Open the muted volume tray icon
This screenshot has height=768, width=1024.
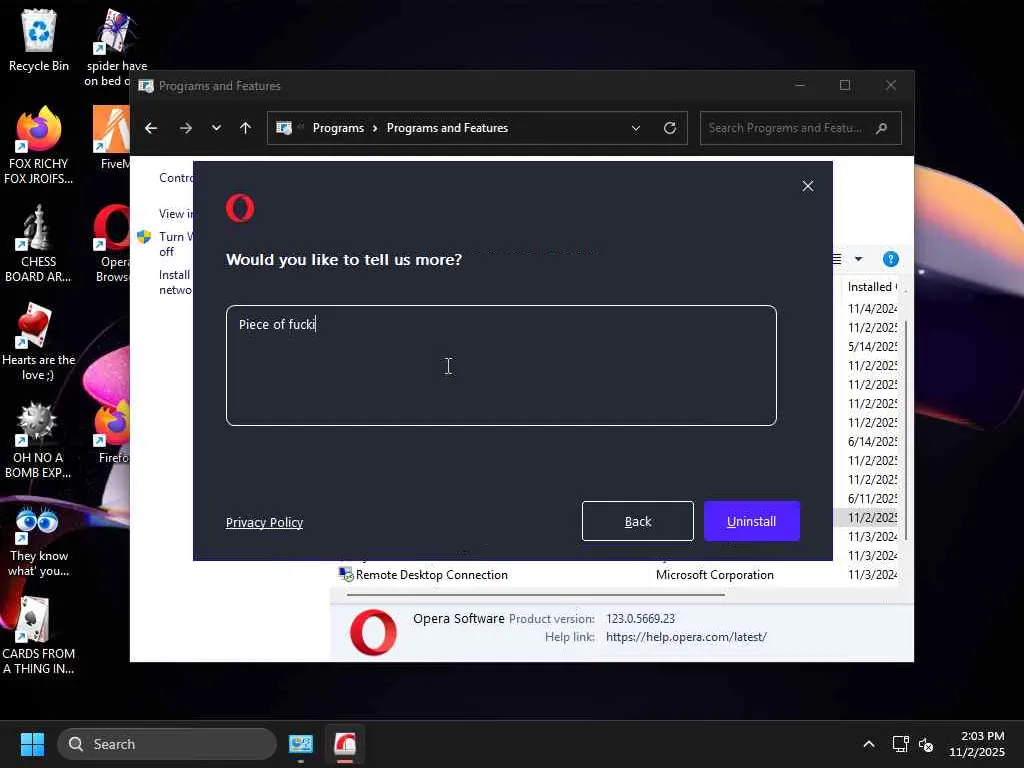(x=925, y=744)
